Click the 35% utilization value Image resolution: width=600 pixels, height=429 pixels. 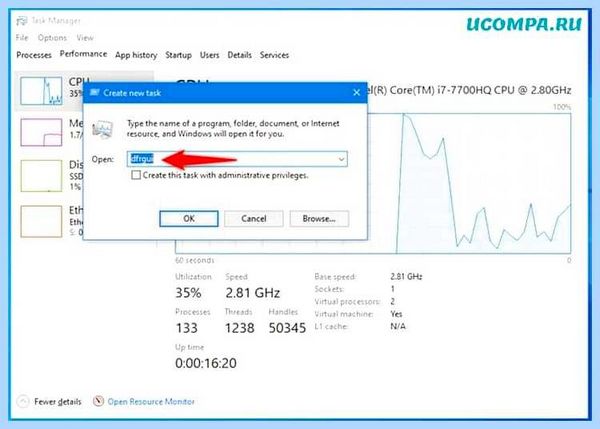(x=188, y=293)
